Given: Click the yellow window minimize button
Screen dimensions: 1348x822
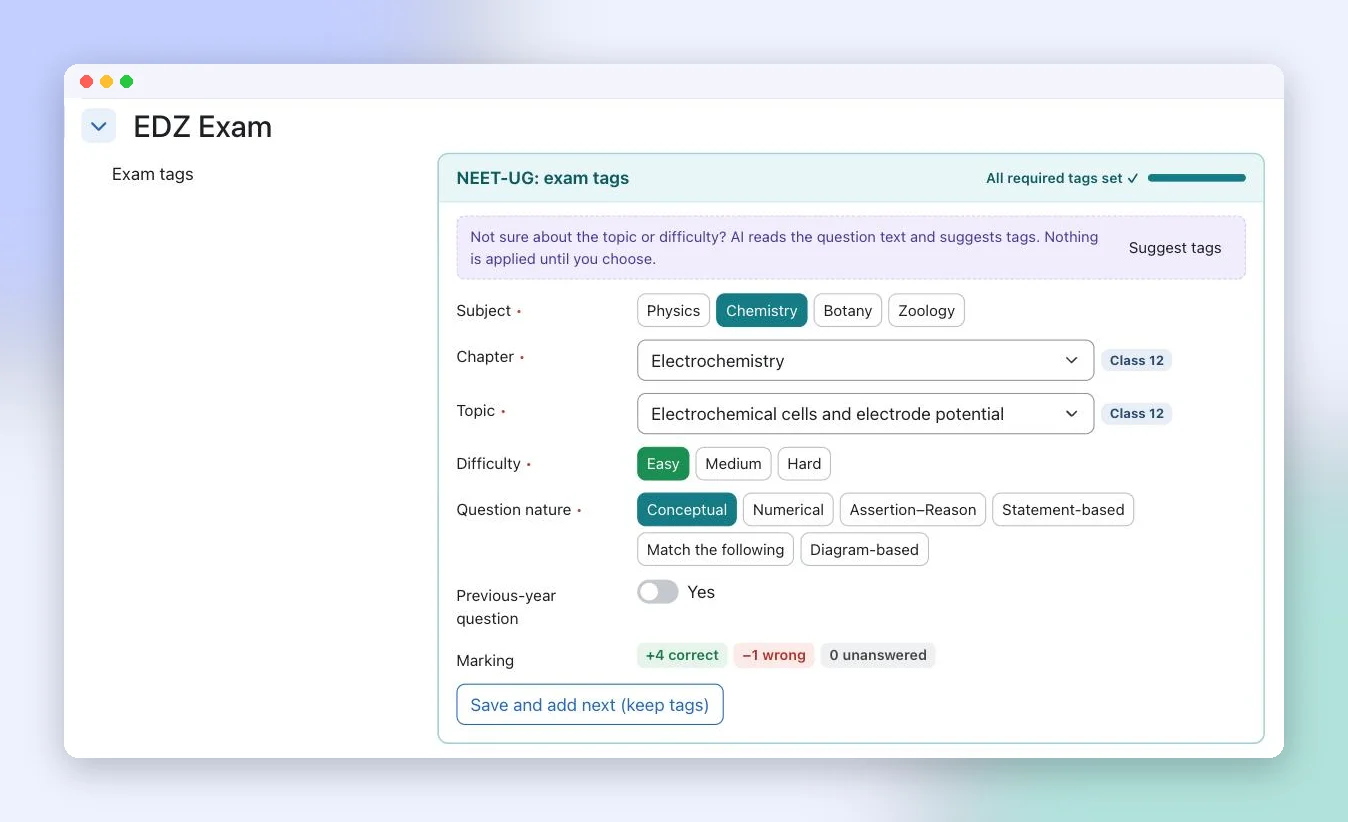Looking at the screenshot, I should point(106,82).
